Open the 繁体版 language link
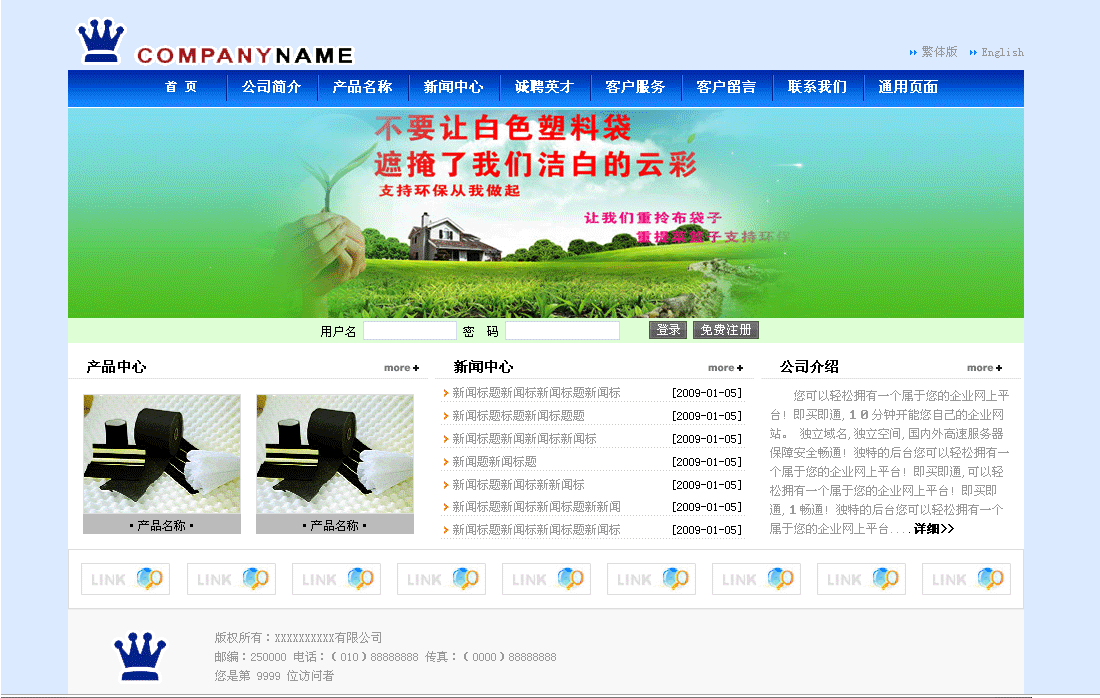The image size is (1100, 698). (x=939, y=52)
